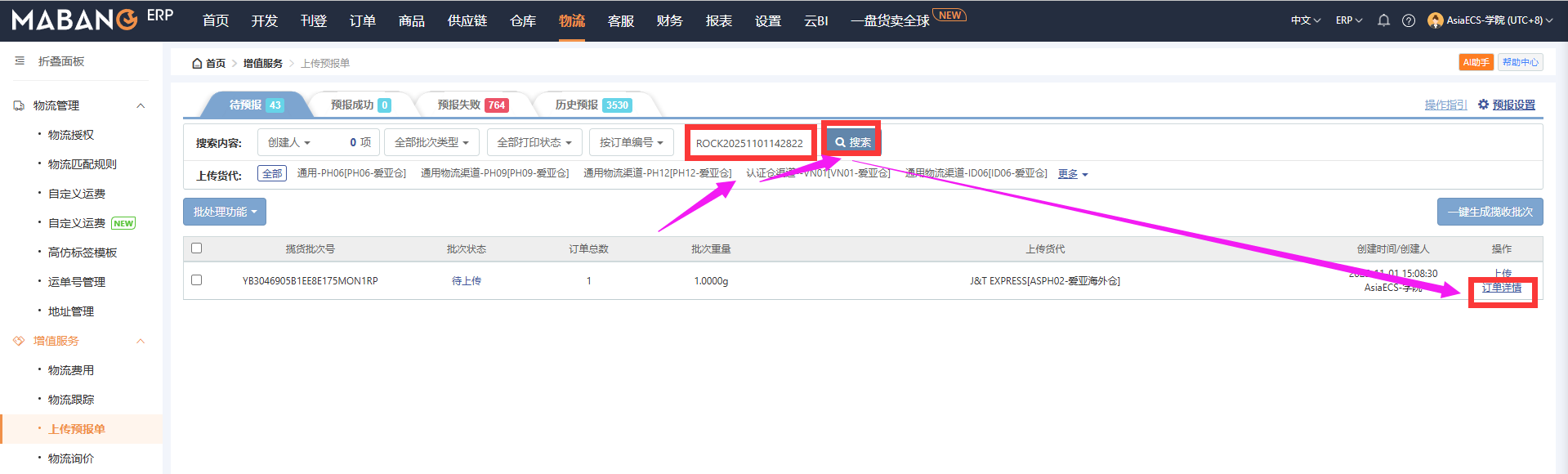Open the 订单详情 link in the row
Viewport: 1568px width, 474px height.
click(x=1502, y=288)
